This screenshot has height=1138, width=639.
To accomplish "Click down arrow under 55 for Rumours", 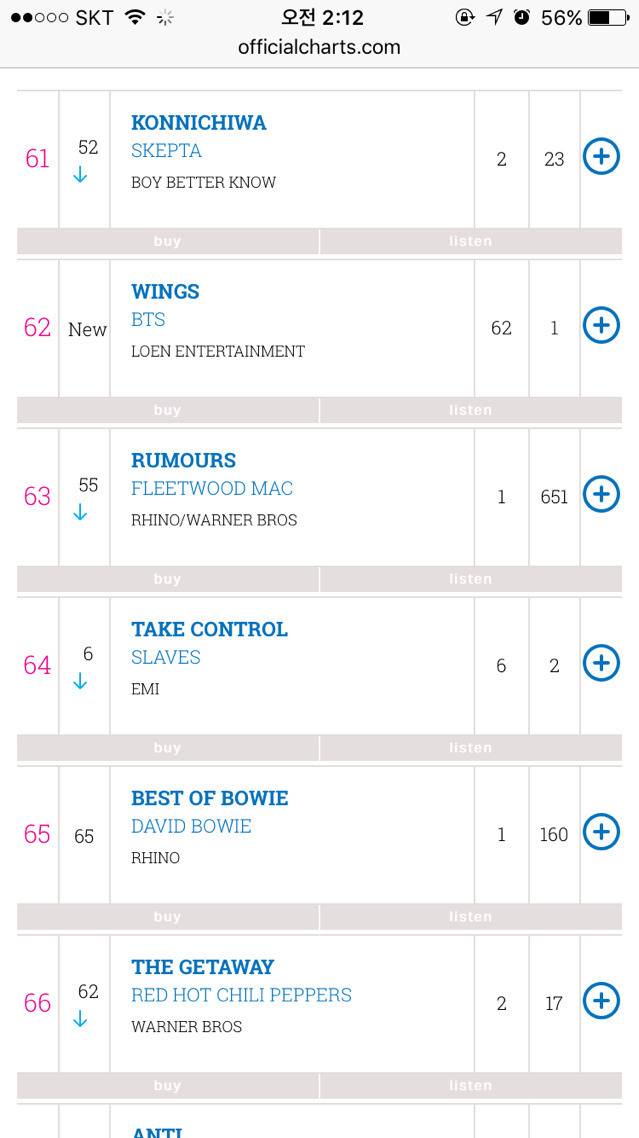I will [81, 513].
